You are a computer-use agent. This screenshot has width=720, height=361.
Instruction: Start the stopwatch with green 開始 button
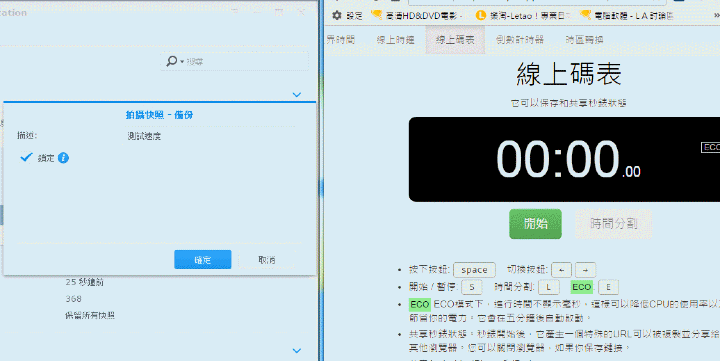tap(535, 224)
